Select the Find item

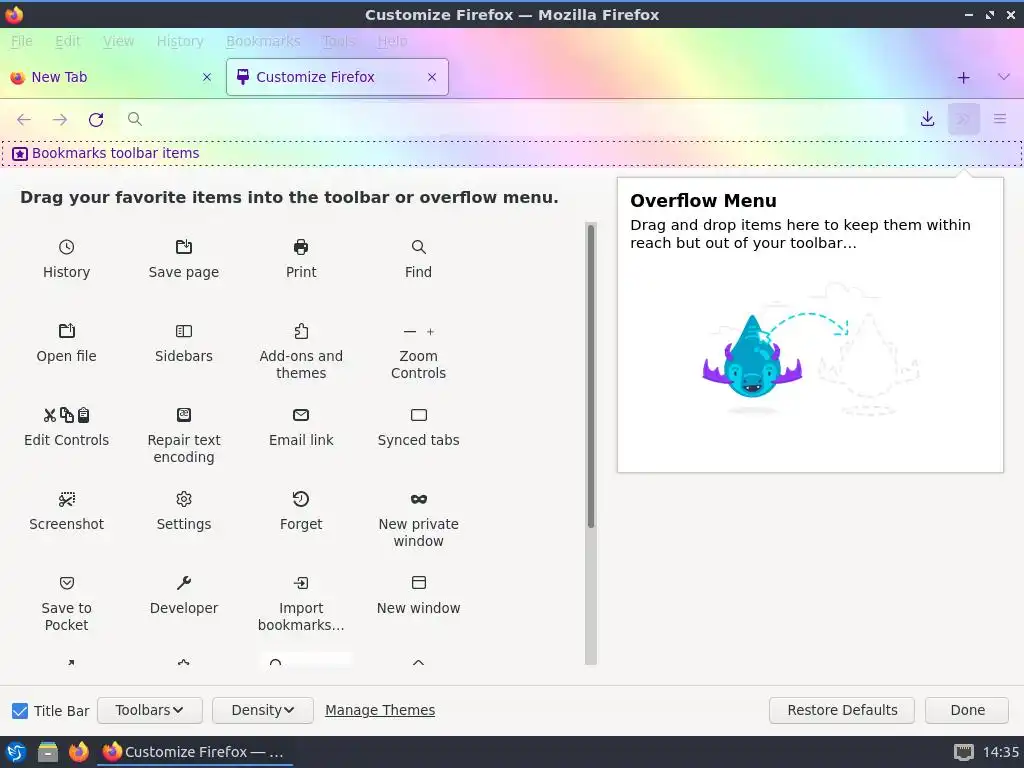click(x=418, y=259)
